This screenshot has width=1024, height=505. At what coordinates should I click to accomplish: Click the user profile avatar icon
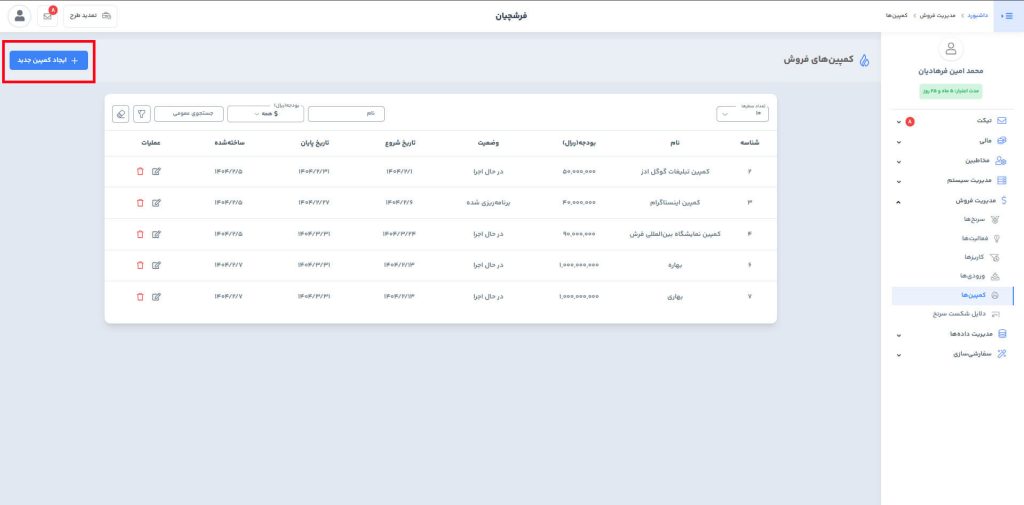point(20,16)
